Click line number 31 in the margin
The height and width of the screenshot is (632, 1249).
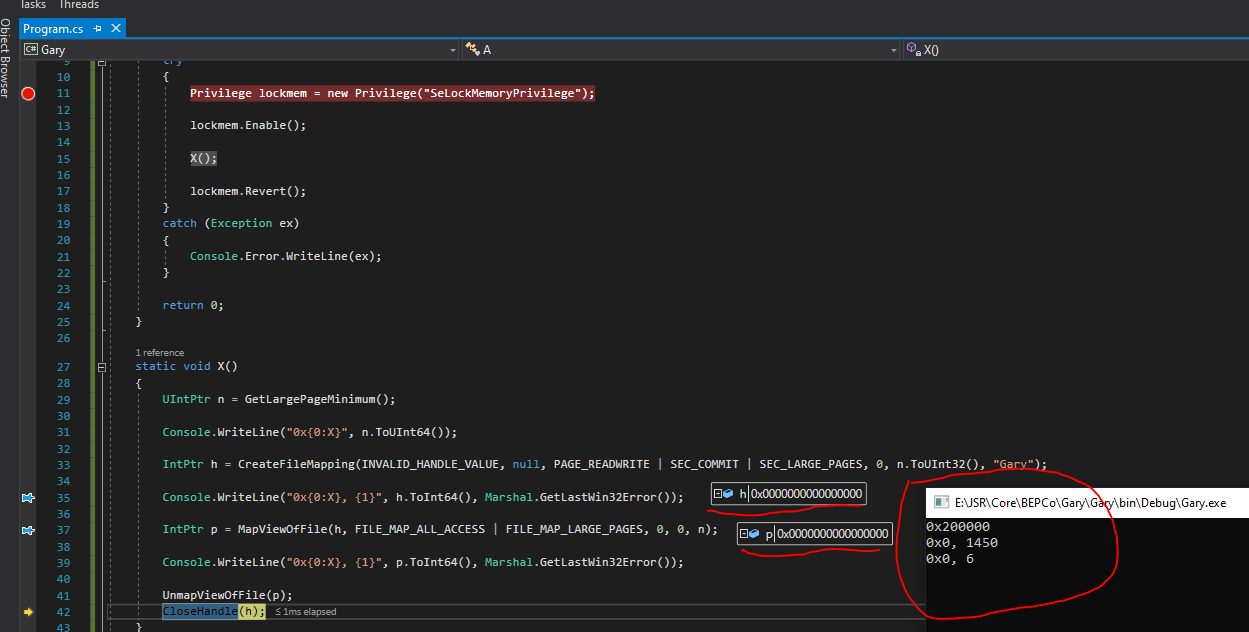(64, 432)
